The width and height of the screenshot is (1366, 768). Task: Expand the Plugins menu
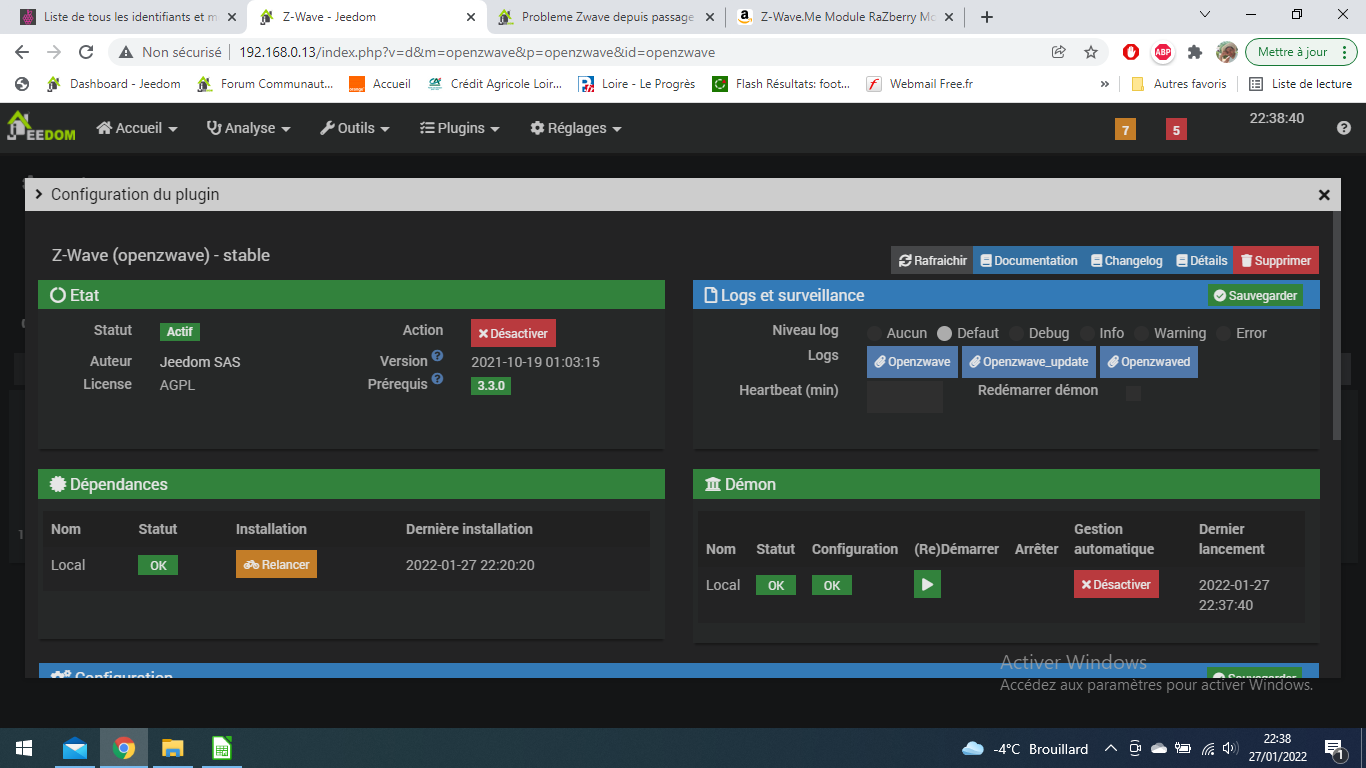[x=459, y=128]
